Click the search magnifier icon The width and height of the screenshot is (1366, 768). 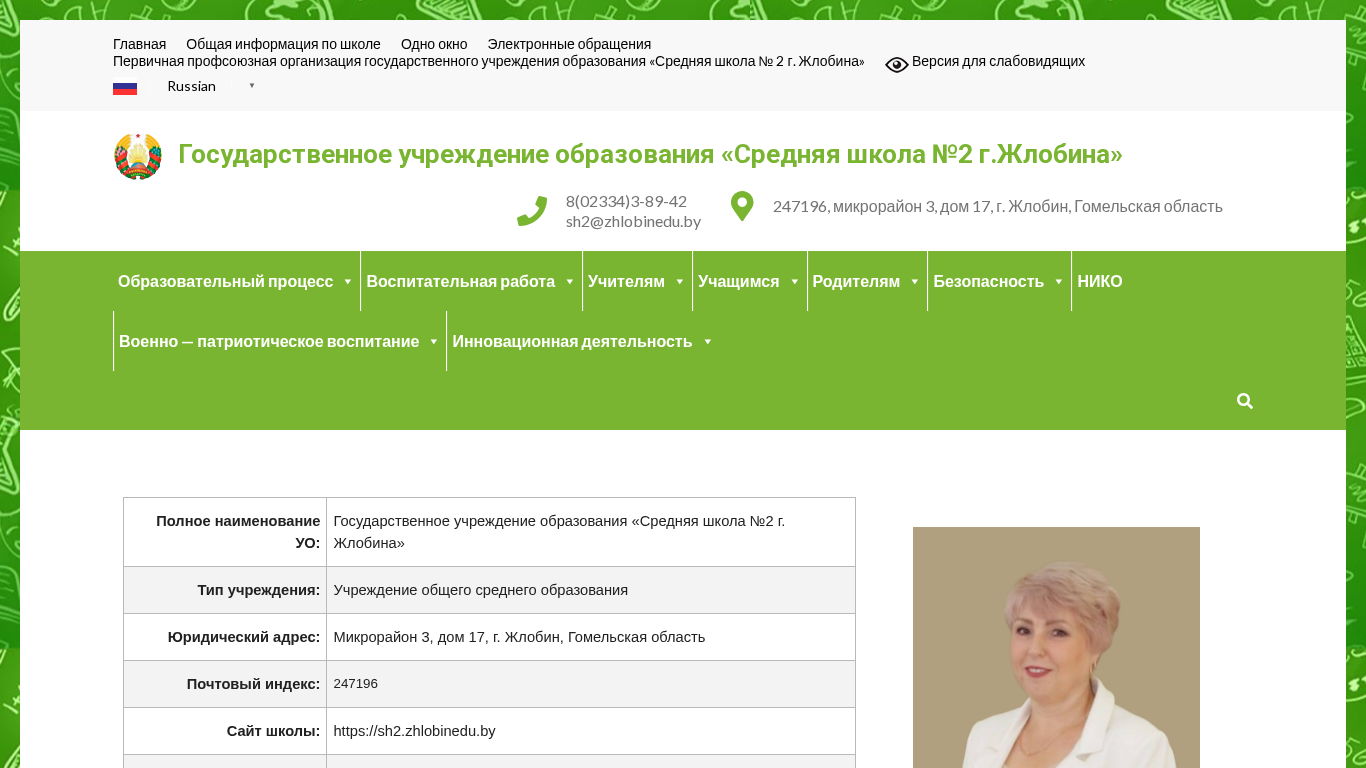[1244, 401]
